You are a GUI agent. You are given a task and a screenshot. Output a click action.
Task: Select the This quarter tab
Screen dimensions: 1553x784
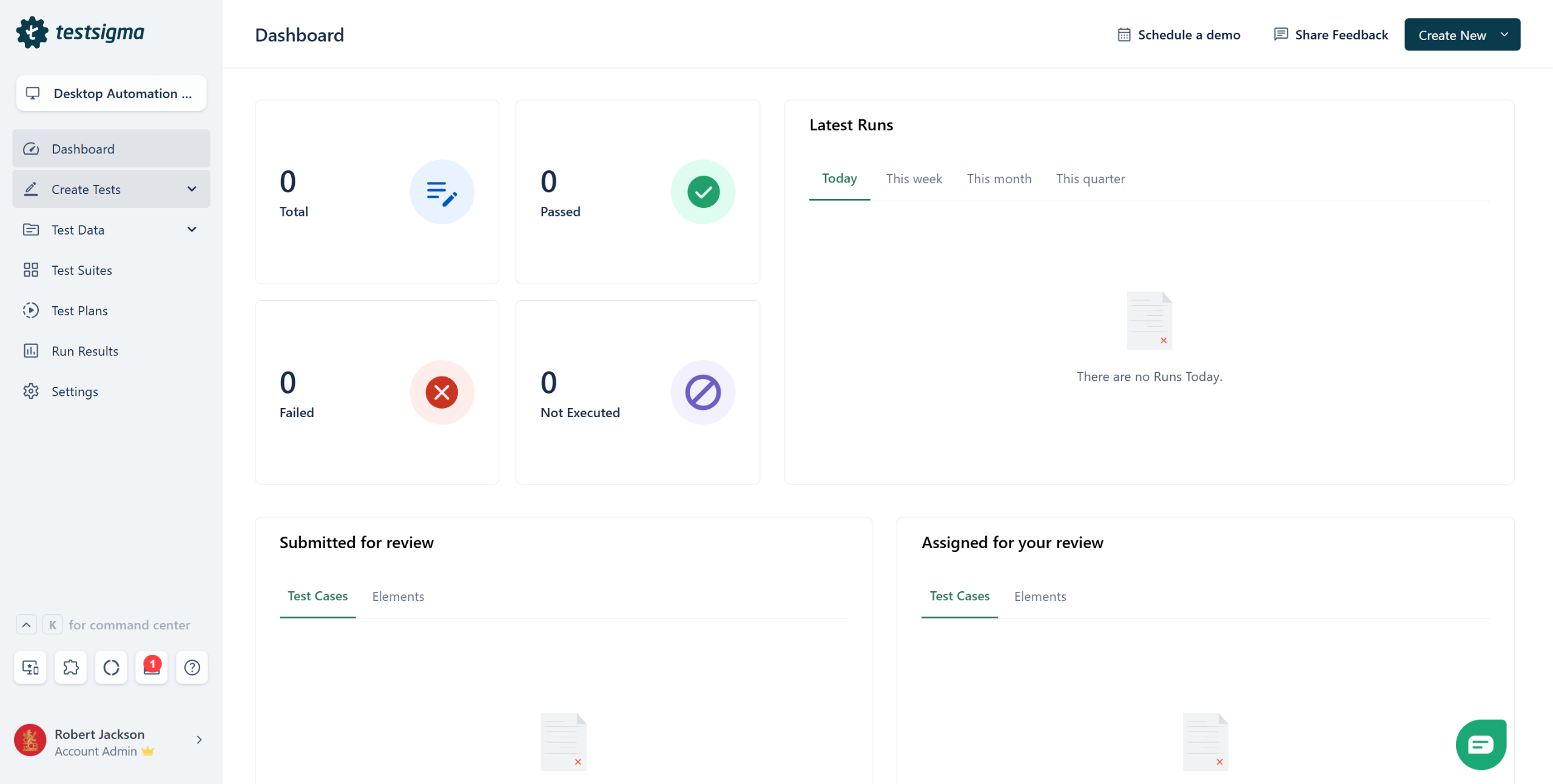point(1090,179)
